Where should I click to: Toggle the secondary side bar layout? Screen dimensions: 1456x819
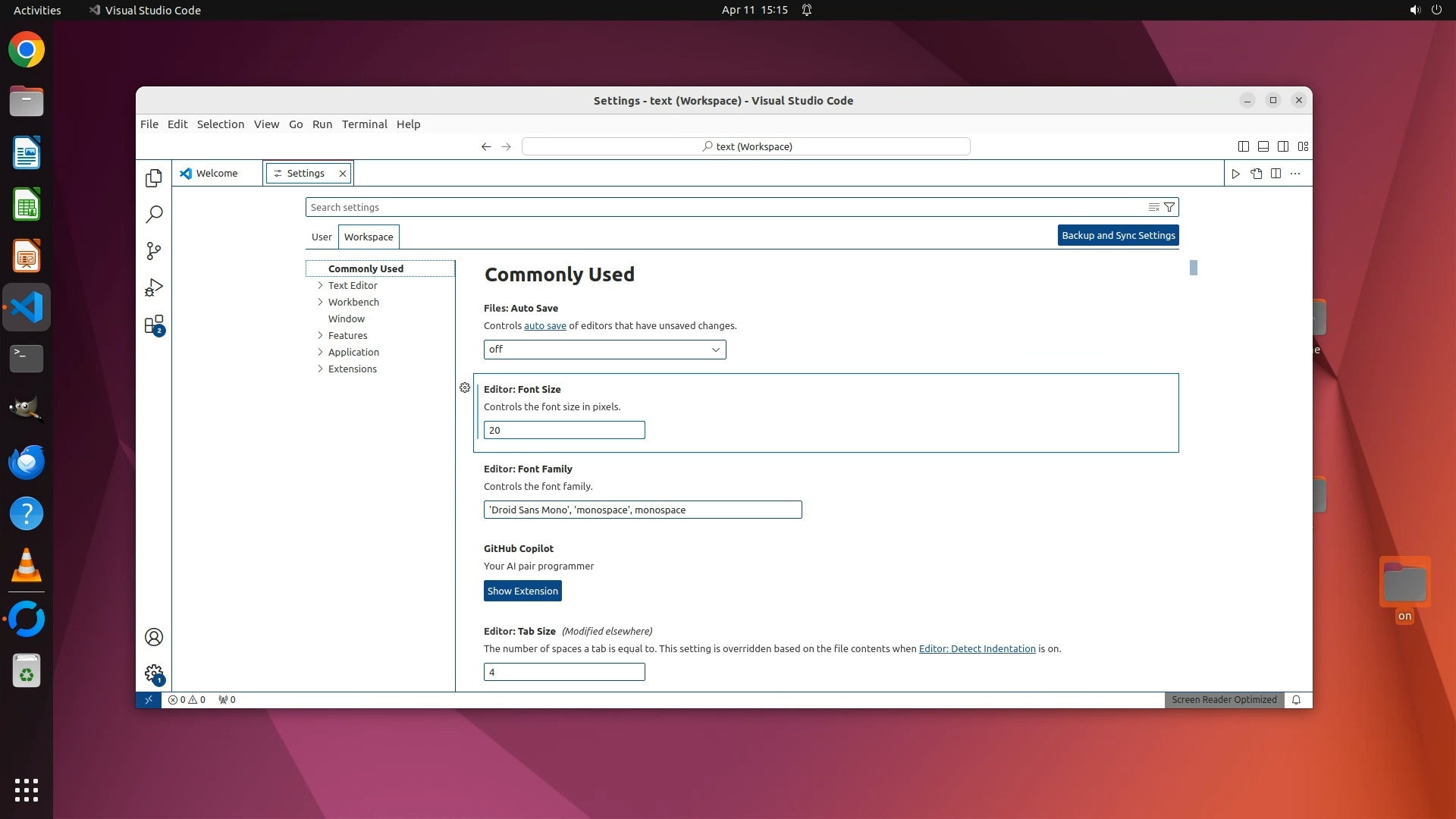pos(1283,146)
